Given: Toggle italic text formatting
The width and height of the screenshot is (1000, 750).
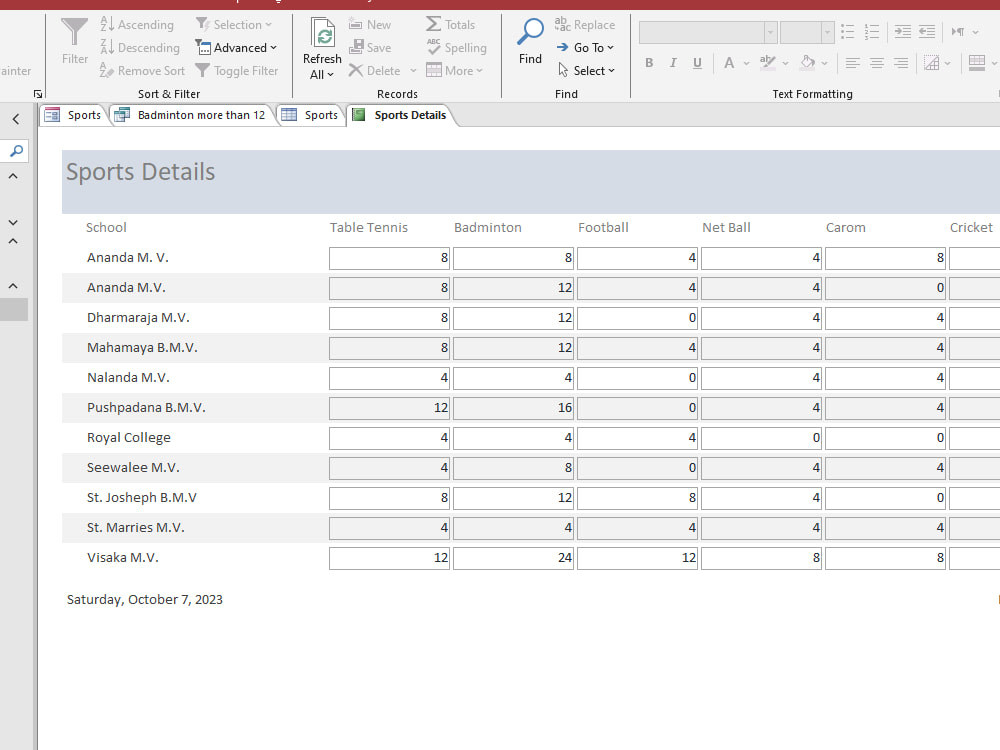Looking at the screenshot, I should click(x=672, y=62).
